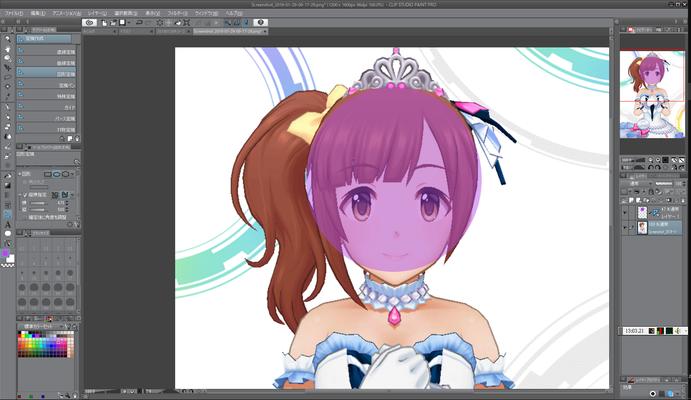
Task: Rotate canvas left in Navigator
Action: click(651, 167)
